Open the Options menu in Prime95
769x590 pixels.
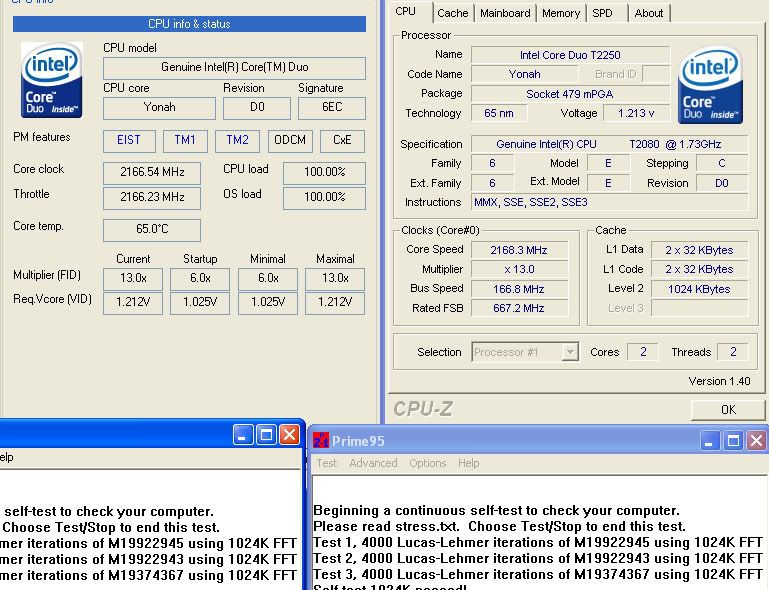427,463
